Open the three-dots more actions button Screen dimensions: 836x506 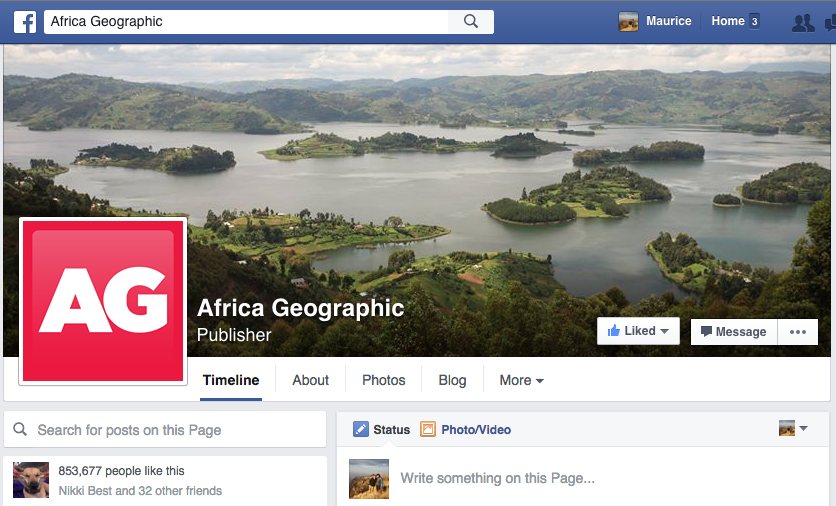(798, 332)
